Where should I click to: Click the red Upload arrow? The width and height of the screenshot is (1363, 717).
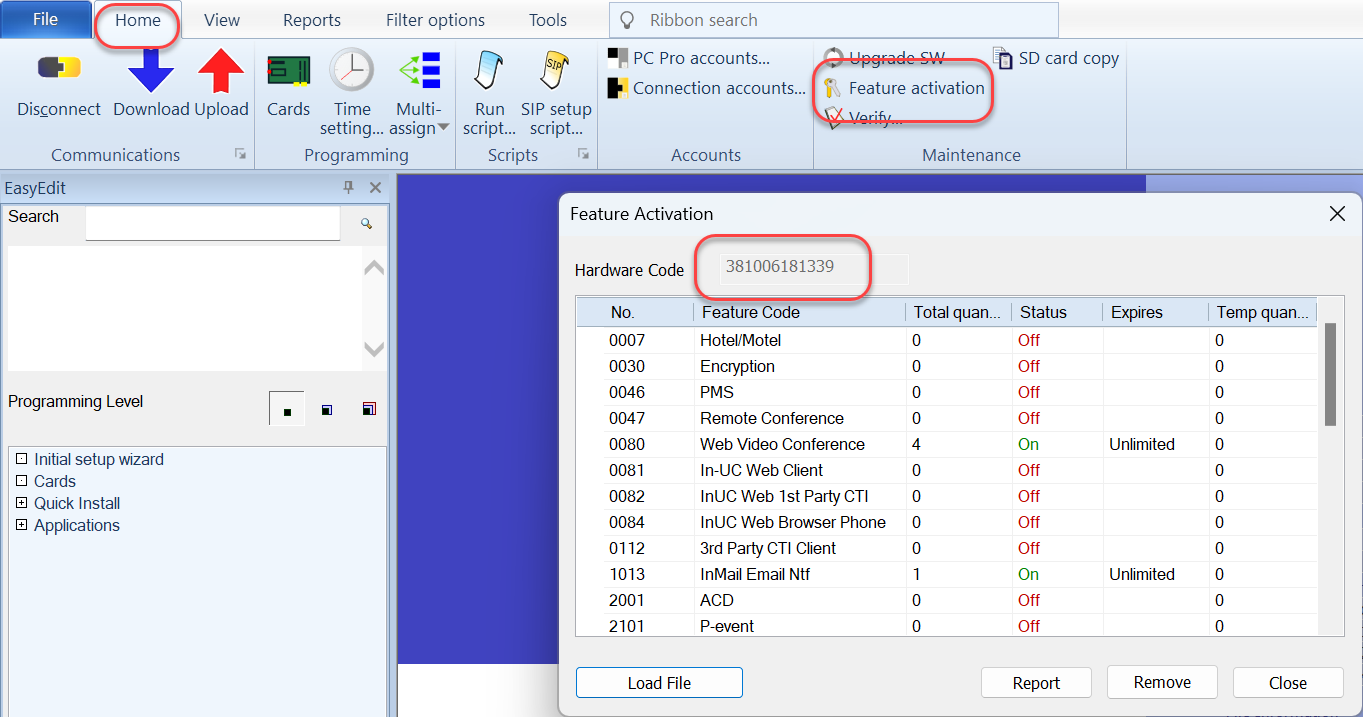221,71
